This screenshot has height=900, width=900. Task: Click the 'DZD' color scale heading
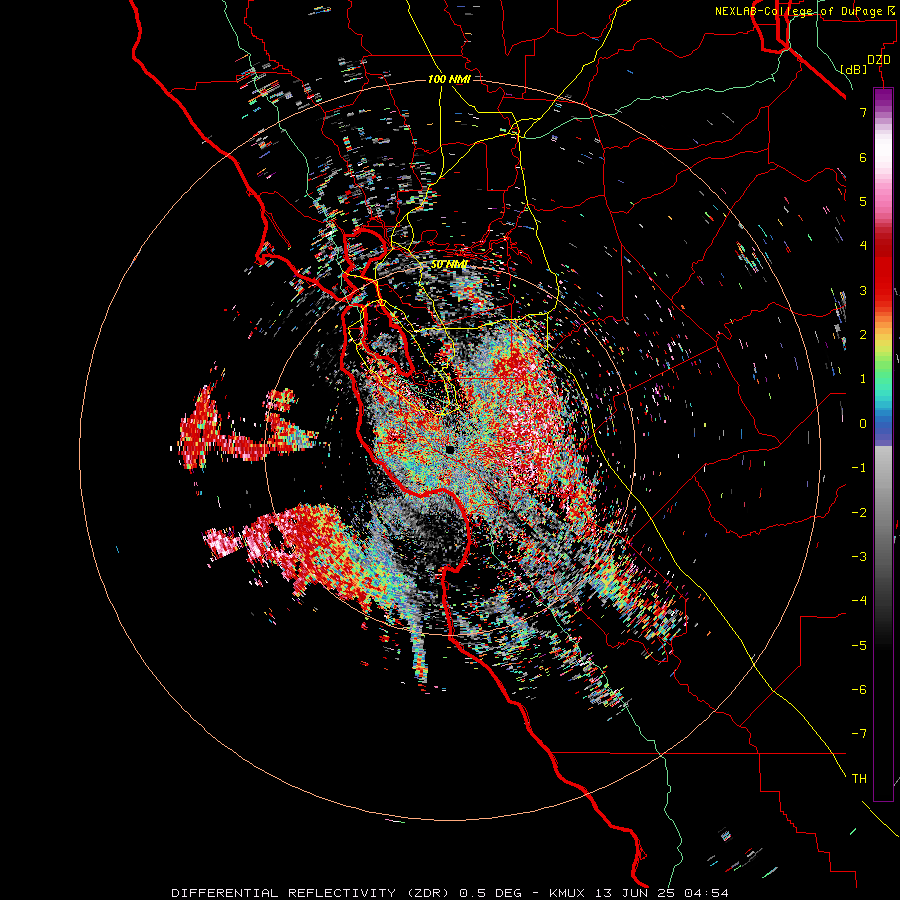[879, 60]
